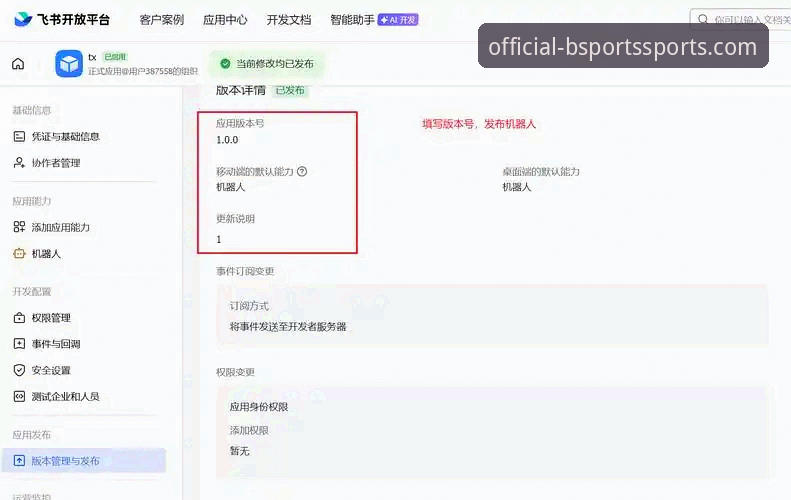Open 开发文档 in top navigation

289,20
